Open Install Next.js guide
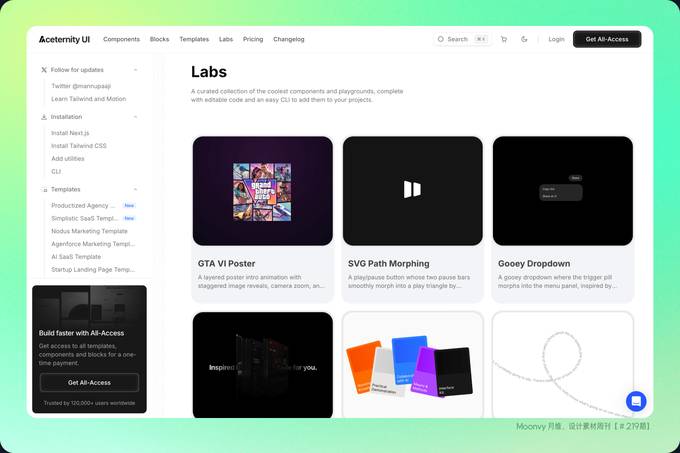Viewport: 680px width, 453px height. pyautogui.click(x=70, y=133)
